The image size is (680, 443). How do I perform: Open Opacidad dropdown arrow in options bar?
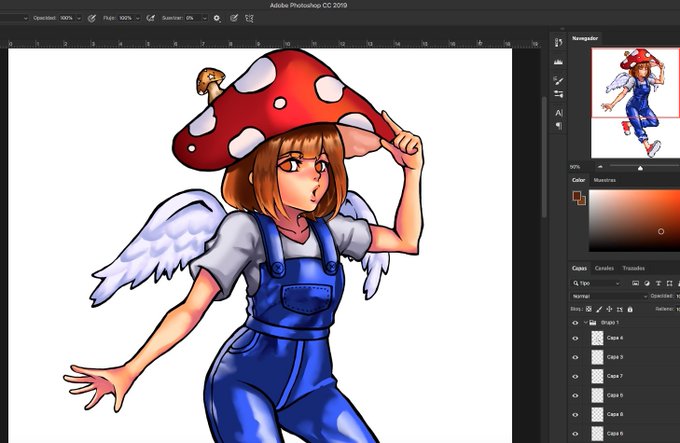click(x=78, y=18)
